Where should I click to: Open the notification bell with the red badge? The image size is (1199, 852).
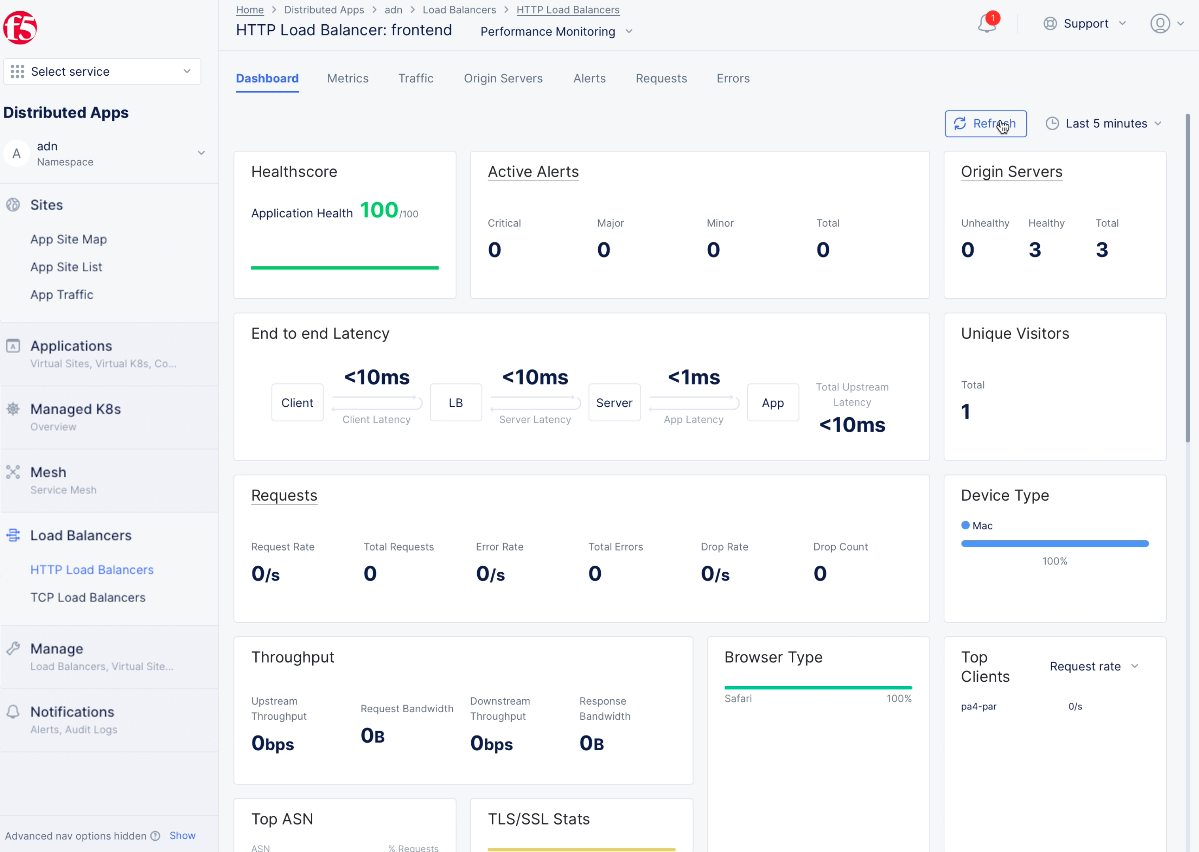tap(987, 22)
